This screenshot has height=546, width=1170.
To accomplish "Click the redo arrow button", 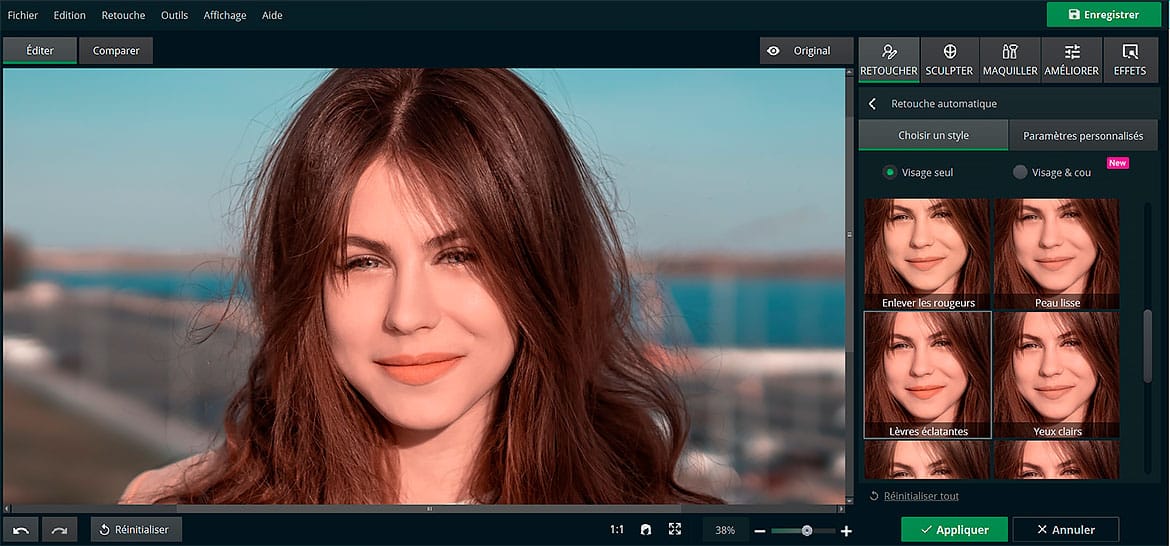I will 60,530.
